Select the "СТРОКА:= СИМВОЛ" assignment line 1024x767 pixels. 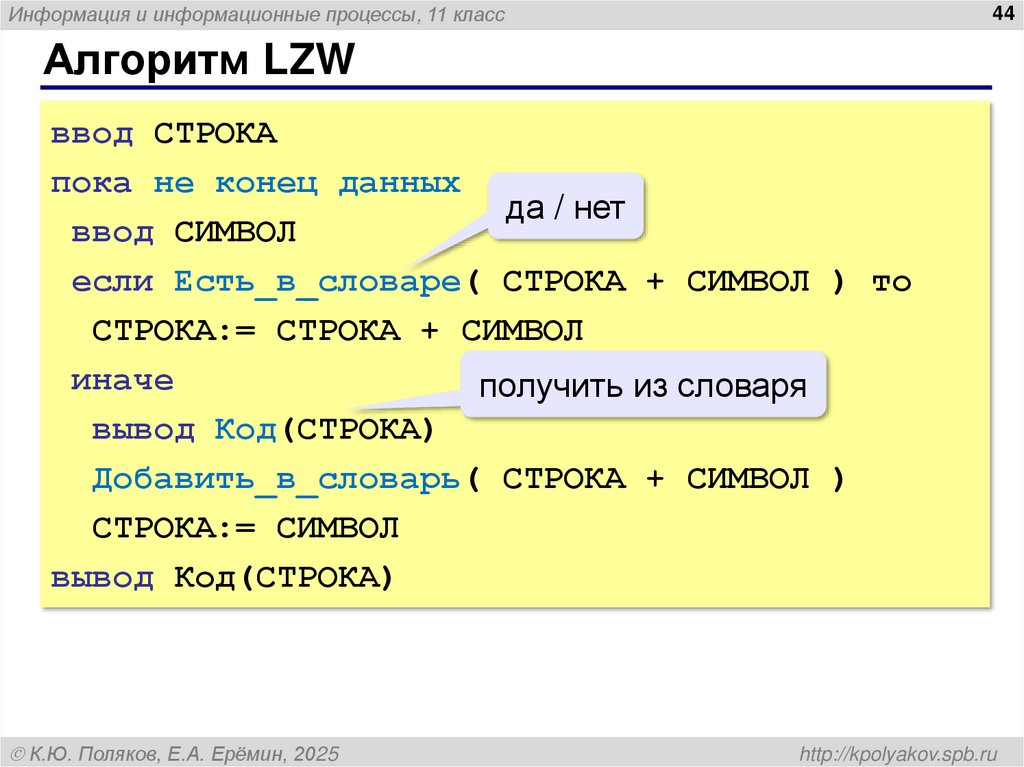point(245,527)
